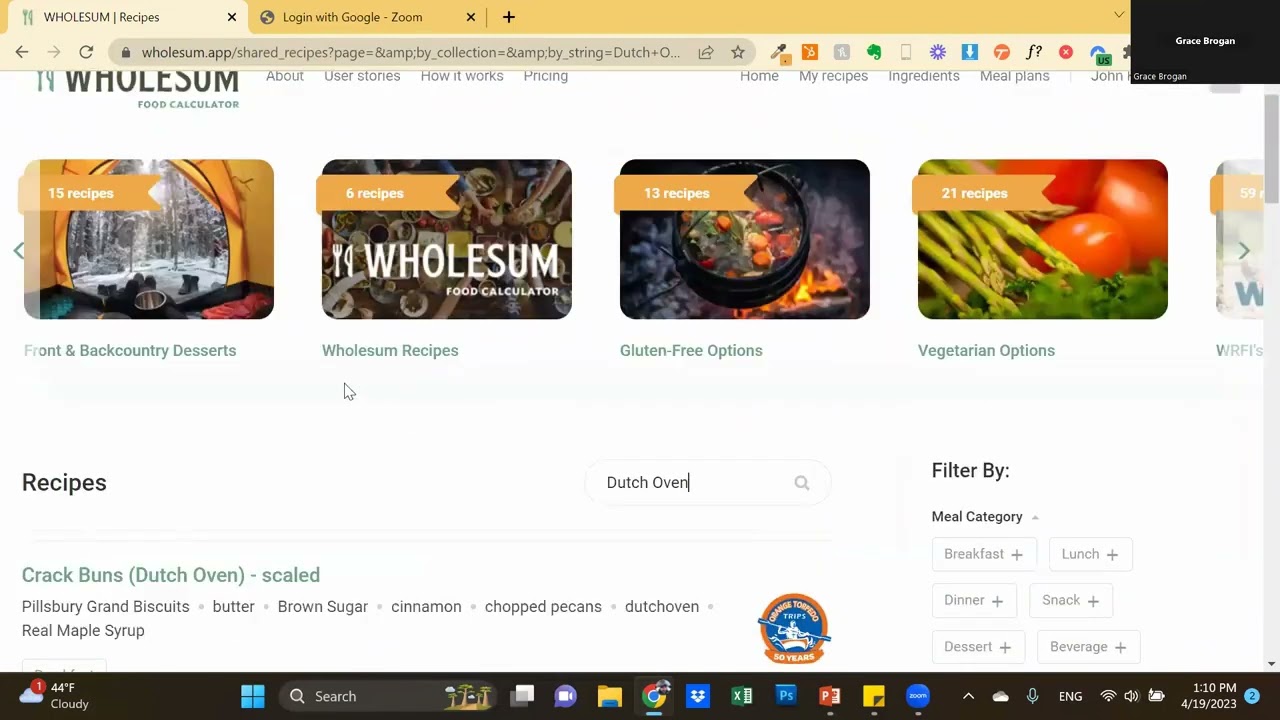This screenshot has width=1280, height=720.
Task: Click the blue download arrow extension icon
Action: pos(970,52)
